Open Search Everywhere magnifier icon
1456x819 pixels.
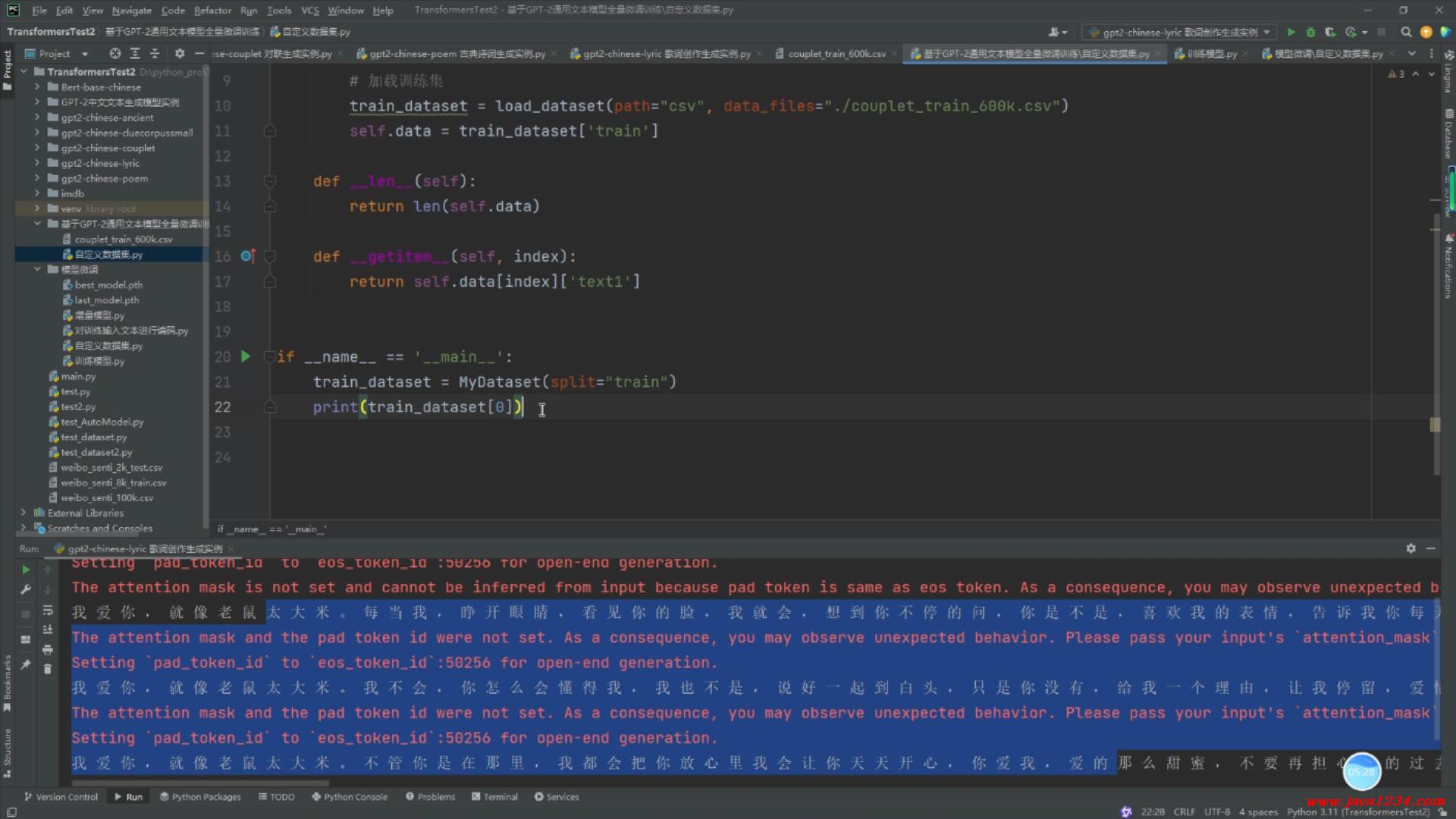click(x=1406, y=32)
